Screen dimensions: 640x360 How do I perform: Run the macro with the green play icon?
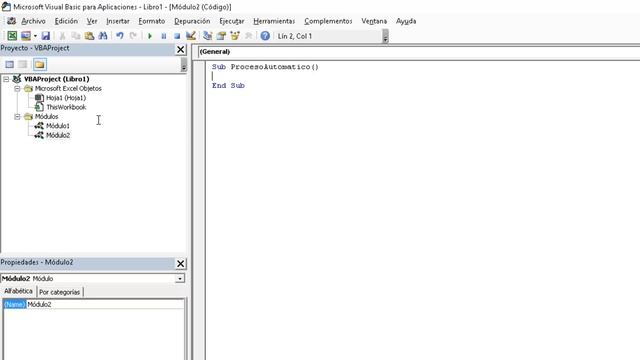(150, 36)
